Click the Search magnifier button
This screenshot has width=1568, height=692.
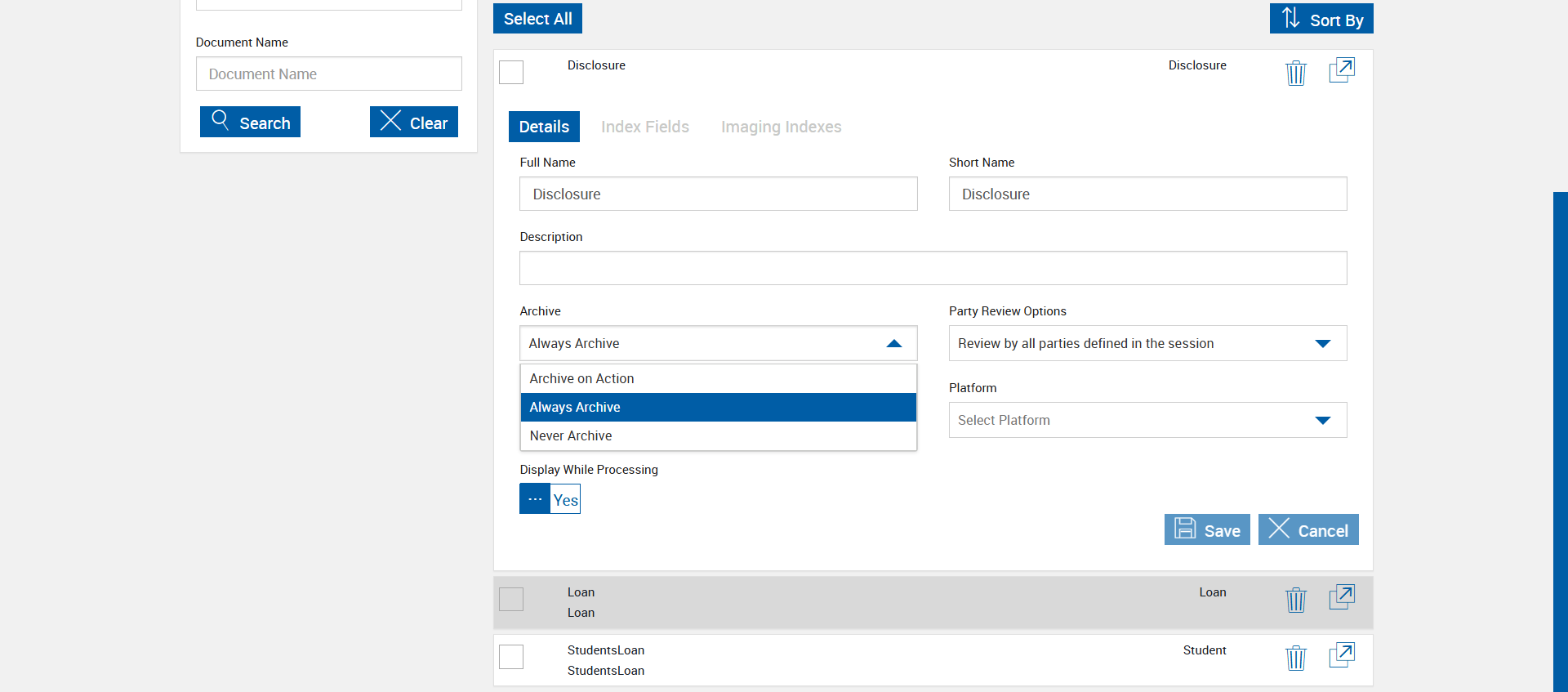250,122
